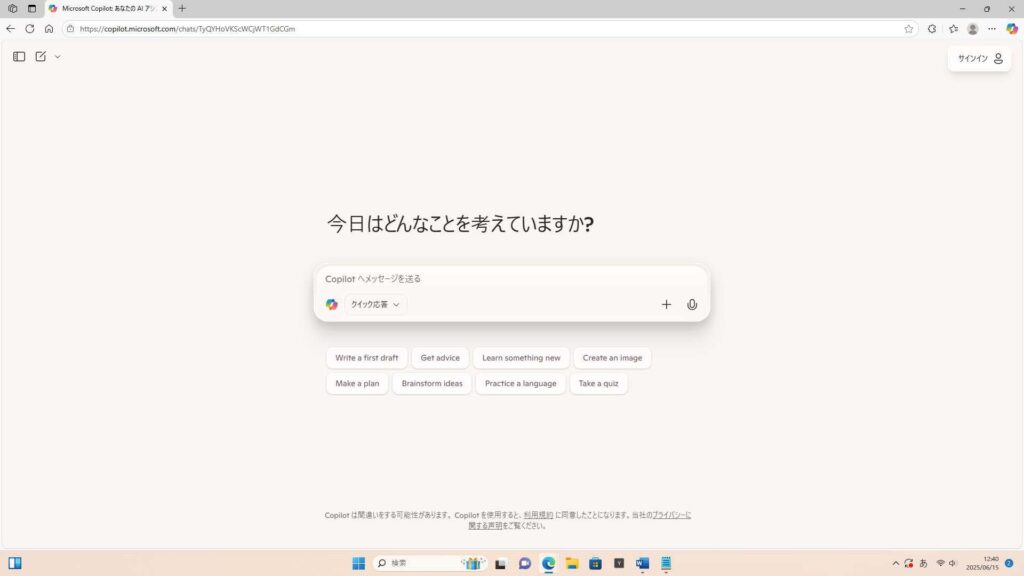
Task: Select the Microsoft Copilot browser tab
Action: click(108, 8)
